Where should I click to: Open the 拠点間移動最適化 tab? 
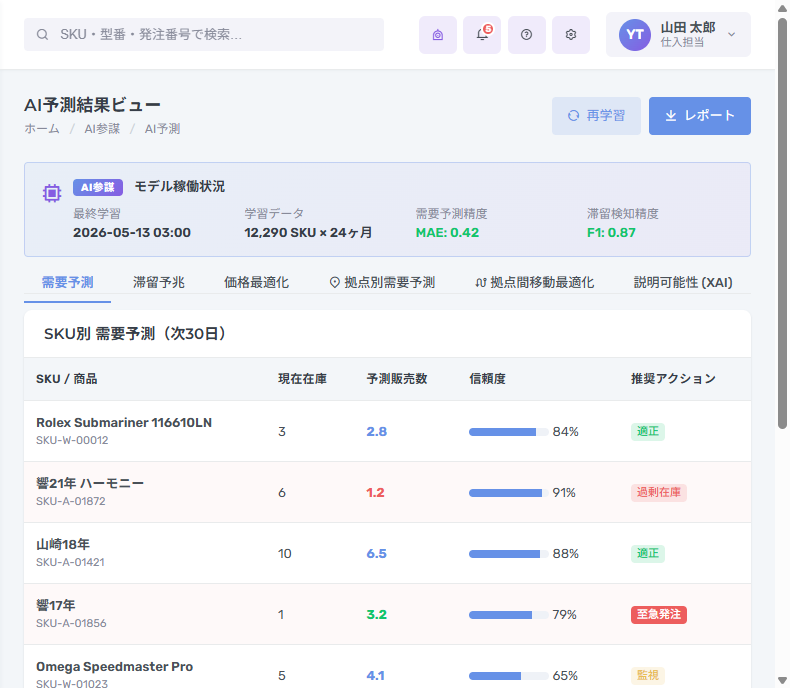point(535,283)
